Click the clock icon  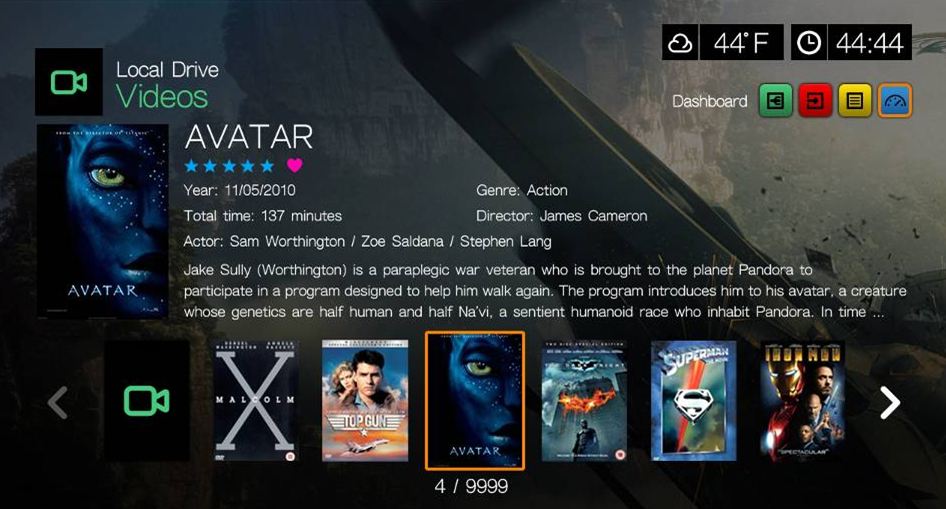808,42
